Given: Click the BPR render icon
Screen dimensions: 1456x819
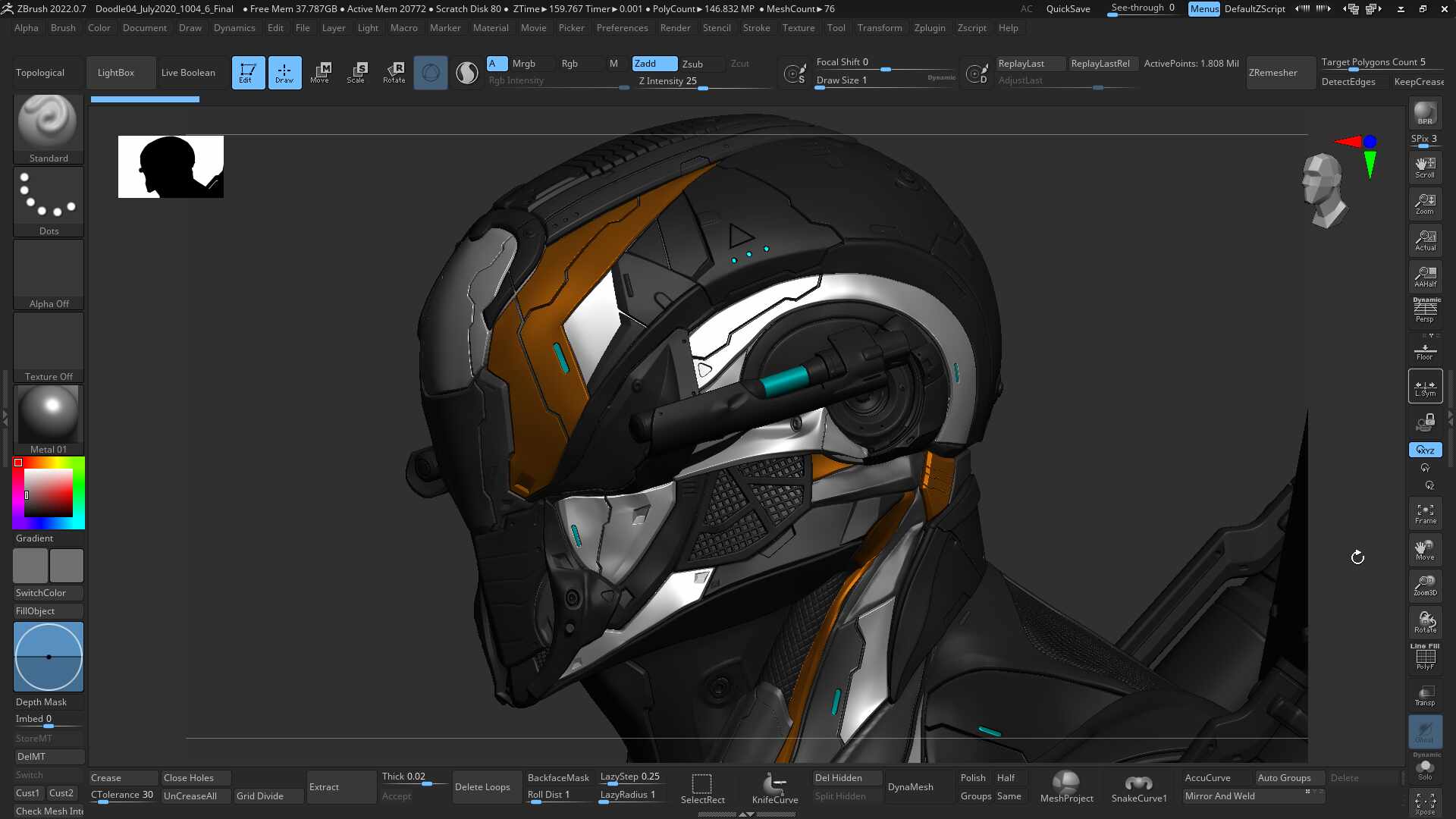Looking at the screenshot, I should point(1425,114).
